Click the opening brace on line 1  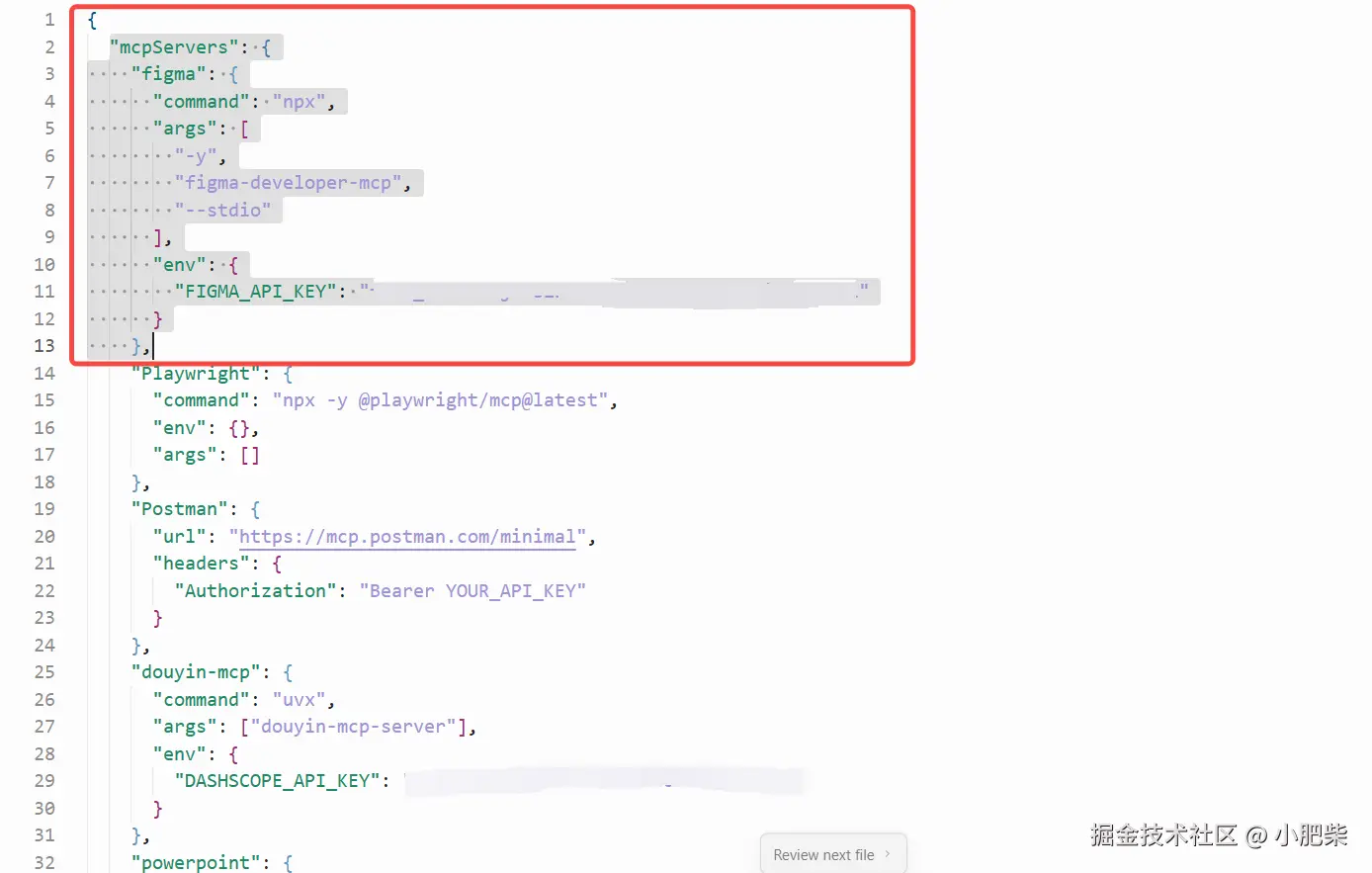tap(92, 20)
